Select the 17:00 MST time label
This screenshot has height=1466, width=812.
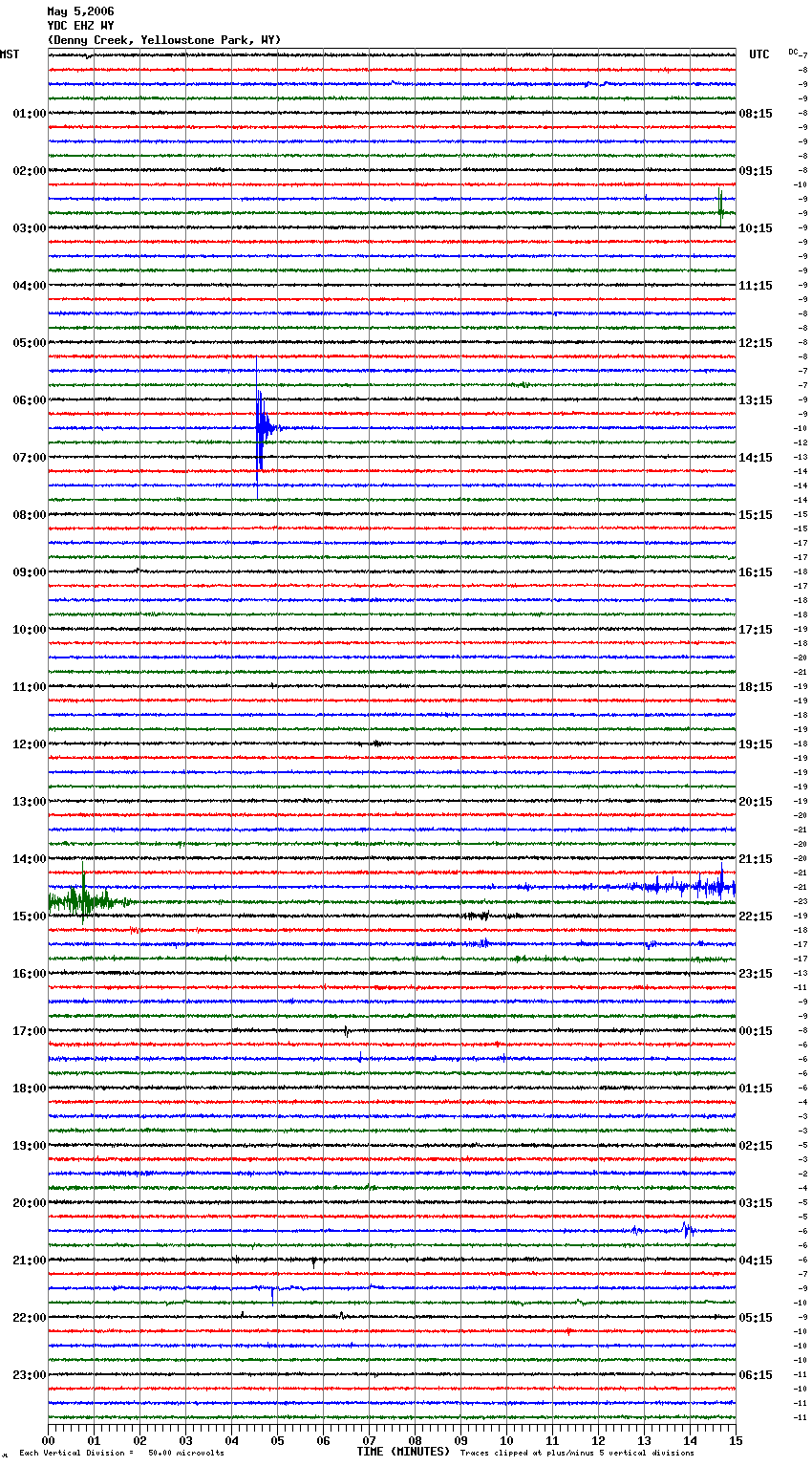pyautogui.click(x=30, y=1031)
